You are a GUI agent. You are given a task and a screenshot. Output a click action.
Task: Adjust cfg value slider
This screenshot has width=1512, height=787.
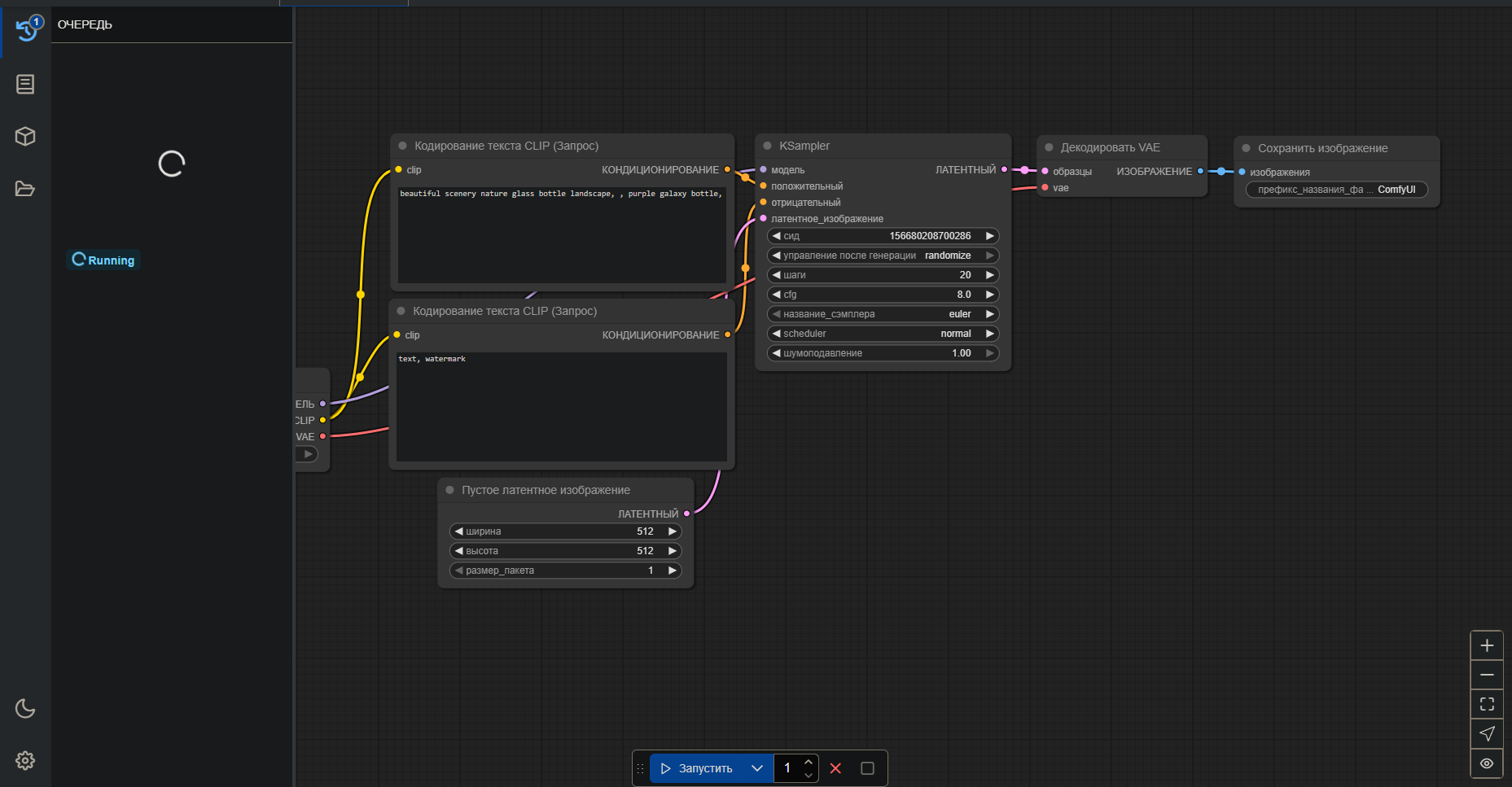pyautogui.click(x=883, y=295)
